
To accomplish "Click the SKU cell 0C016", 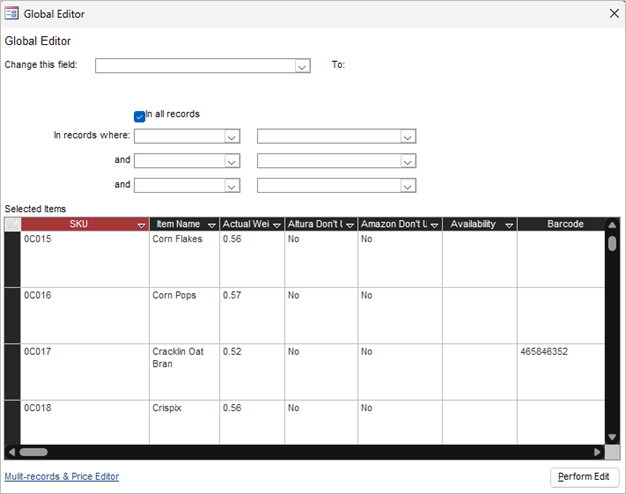I will coord(85,315).
